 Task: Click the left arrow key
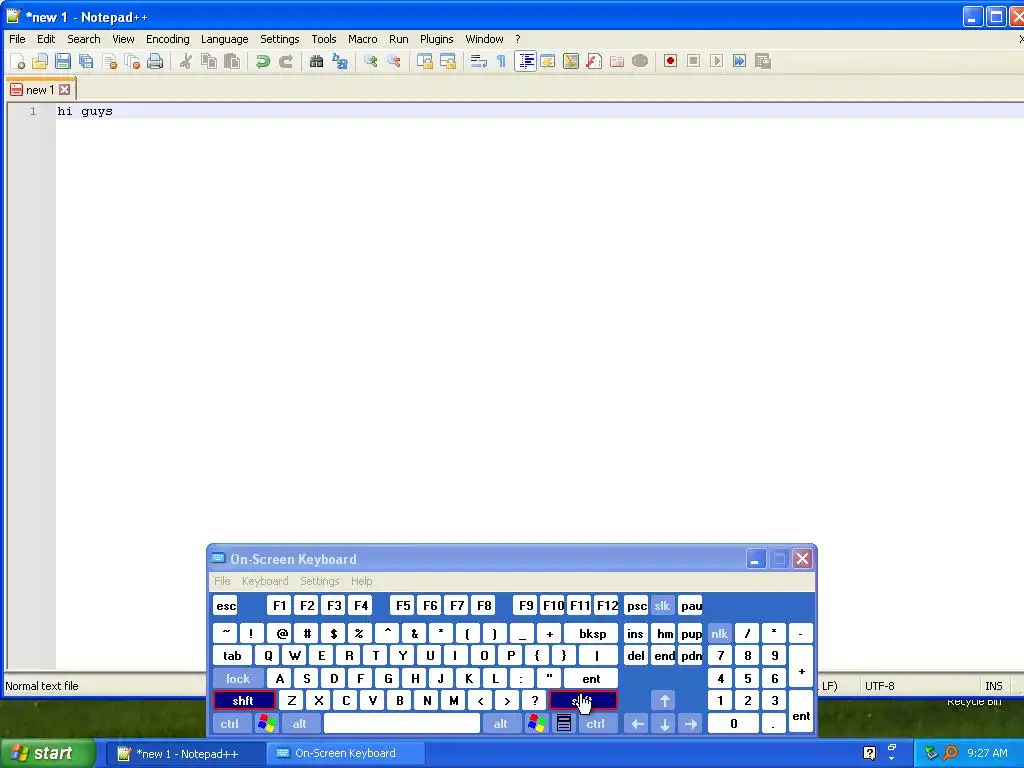point(637,724)
